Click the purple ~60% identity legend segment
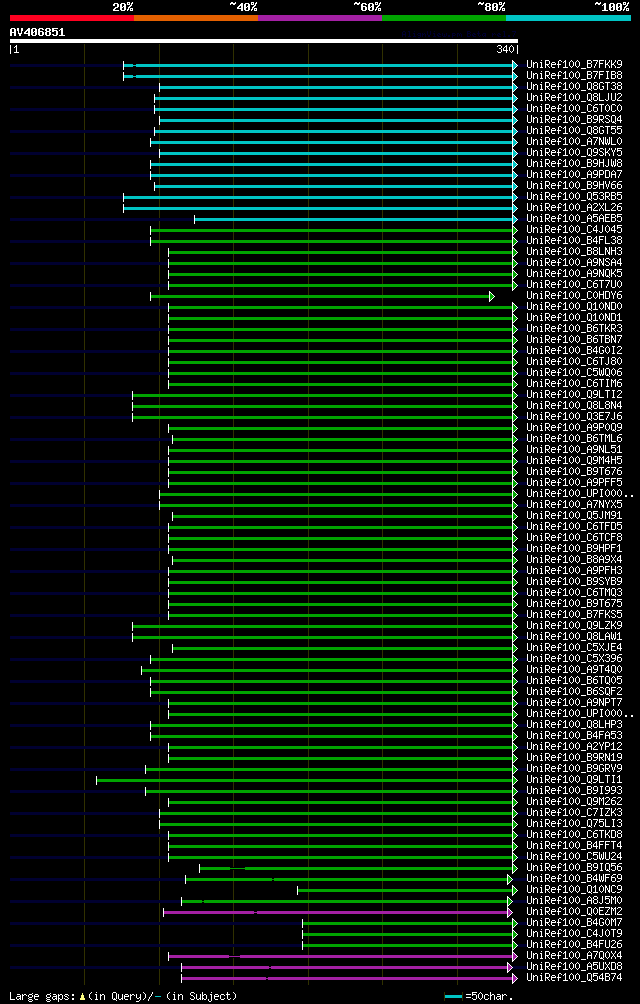The width and height of the screenshot is (640, 1004). pyautogui.click(x=320, y=18)
